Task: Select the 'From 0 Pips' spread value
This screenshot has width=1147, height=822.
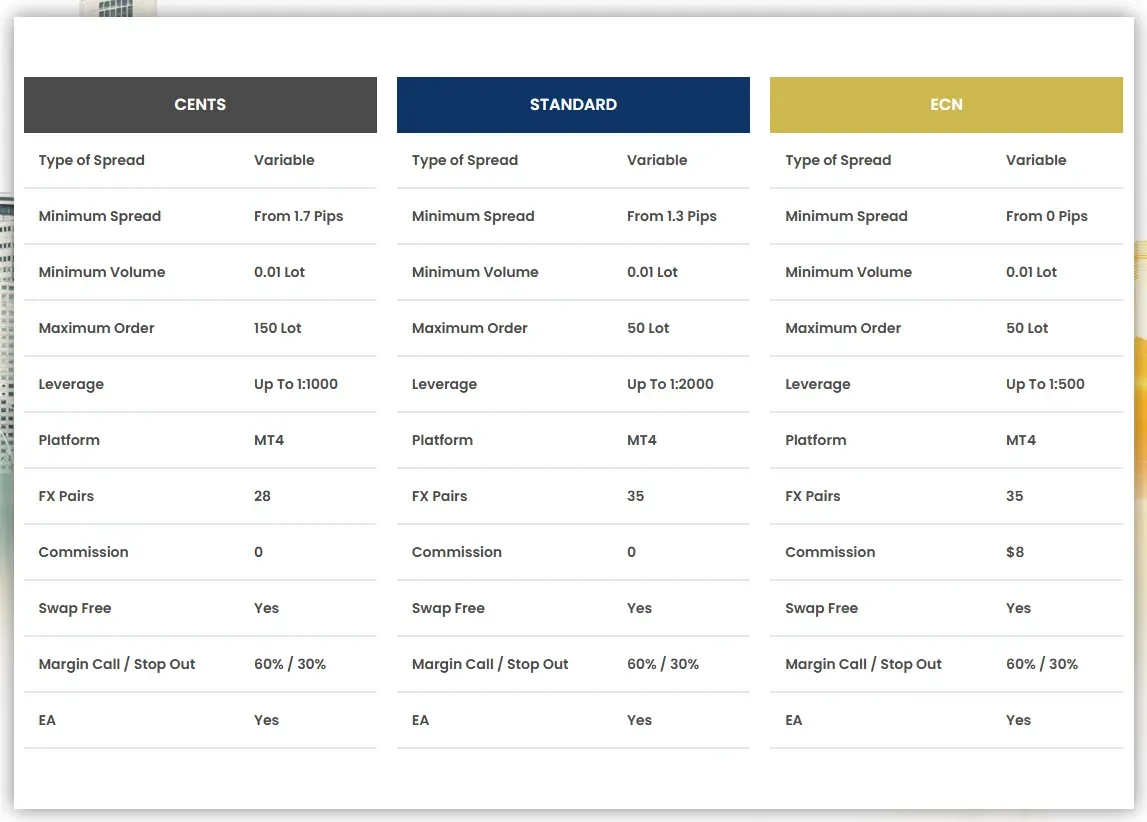Action: [x=1046, y=216]
